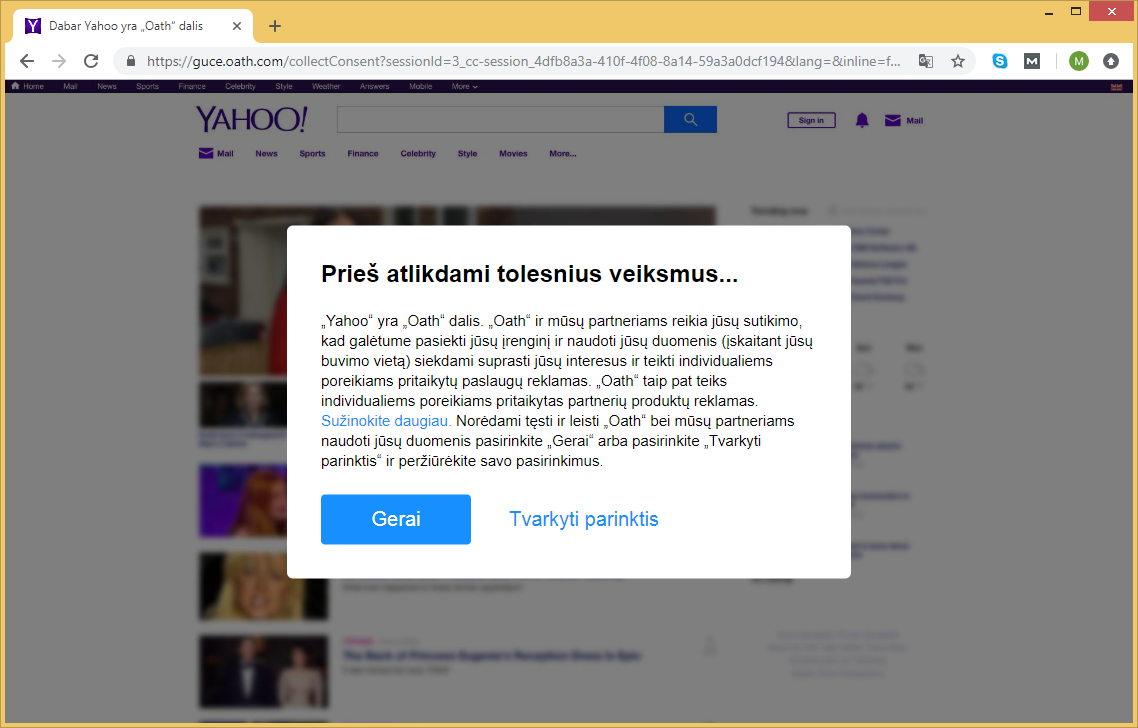Click the Yahoo notifications bell
This screenshot has width=1138, height=728.
click(x=862, y=120)
